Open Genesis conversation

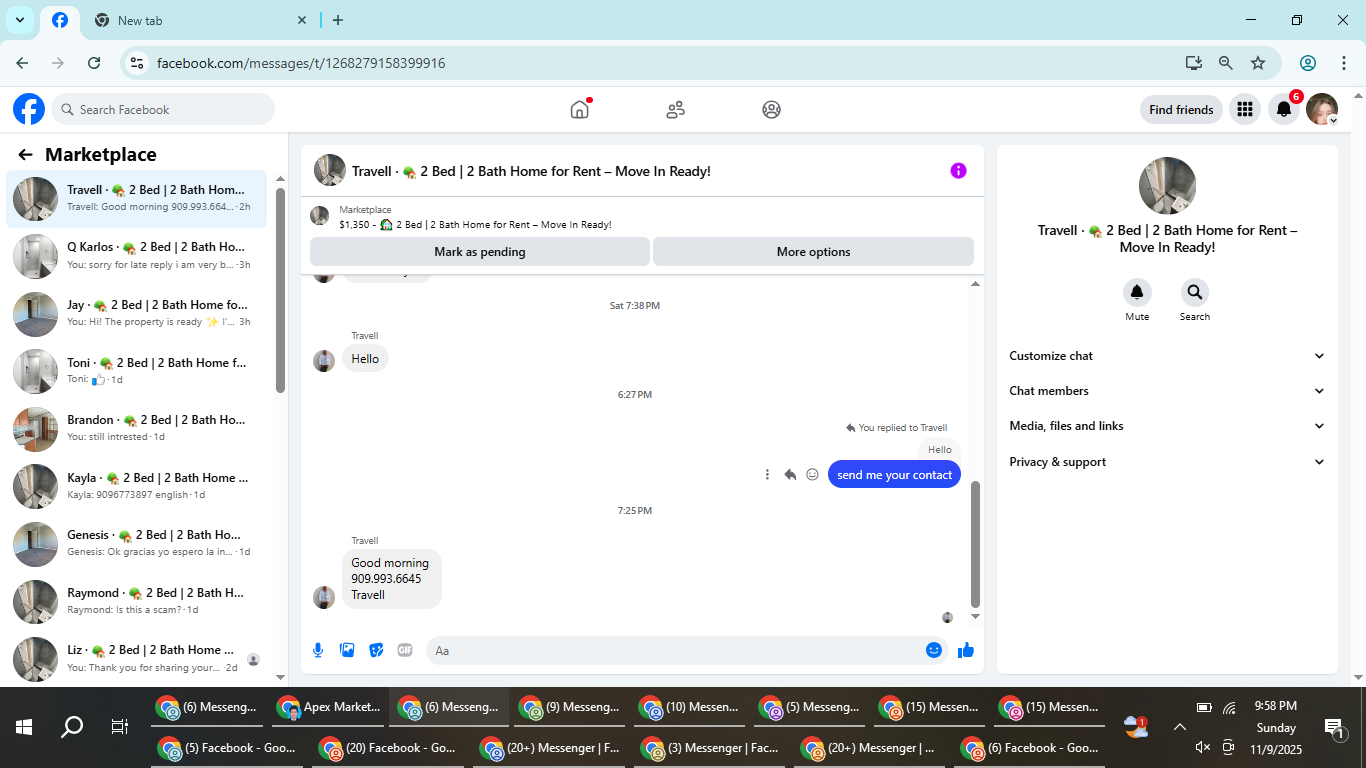pos(137,544)
